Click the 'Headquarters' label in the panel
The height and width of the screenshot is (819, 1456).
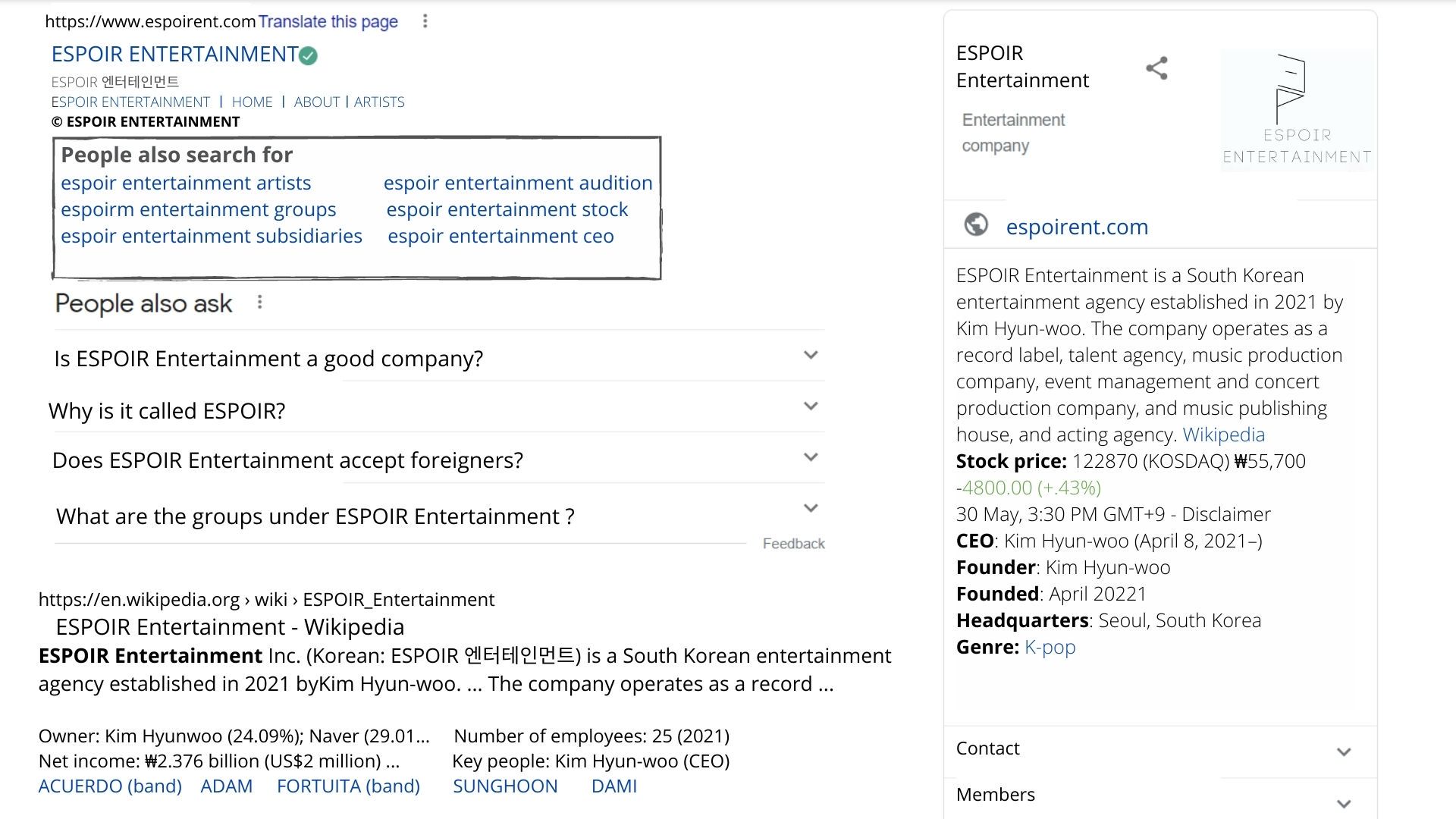point(1022,620)
